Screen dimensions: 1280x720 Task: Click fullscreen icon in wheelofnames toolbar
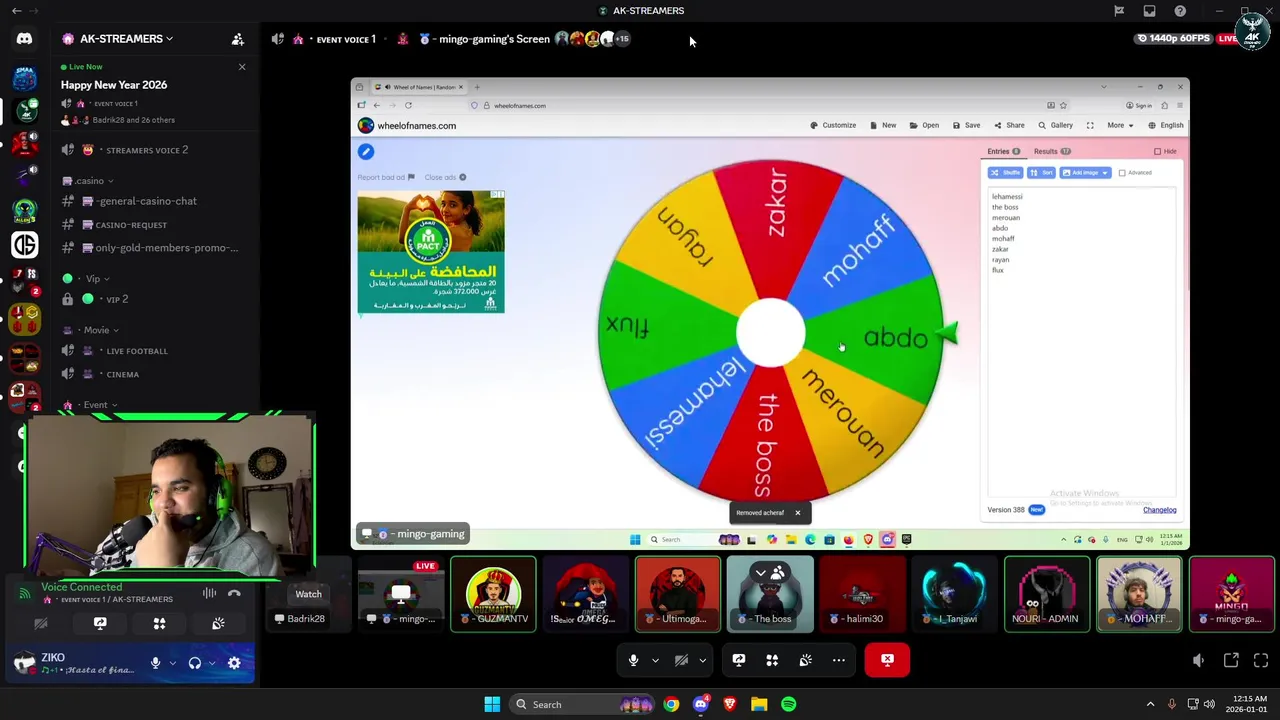coord(1090,126)
